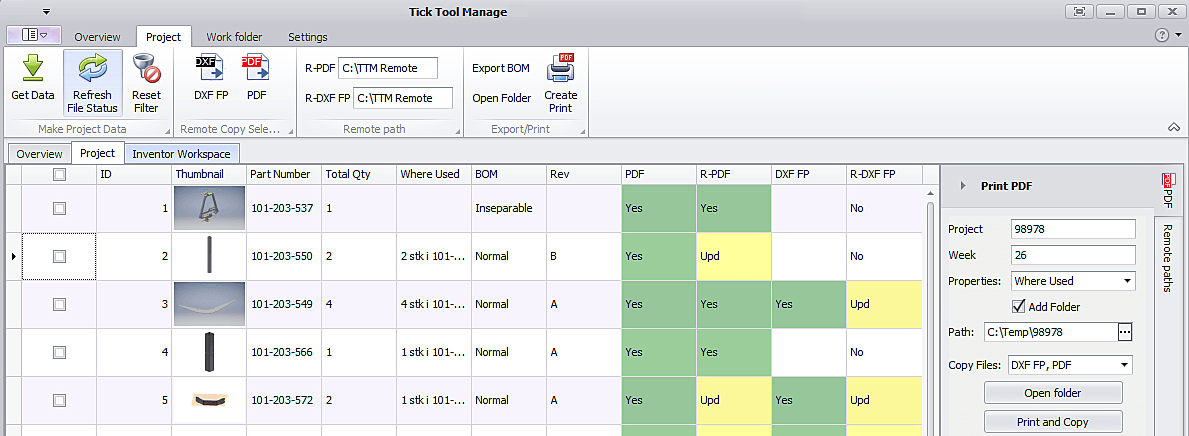Click the Reset Filter funnel icon
The height and width of the screenshot is (436, 1189).
(x=146, y=69)
